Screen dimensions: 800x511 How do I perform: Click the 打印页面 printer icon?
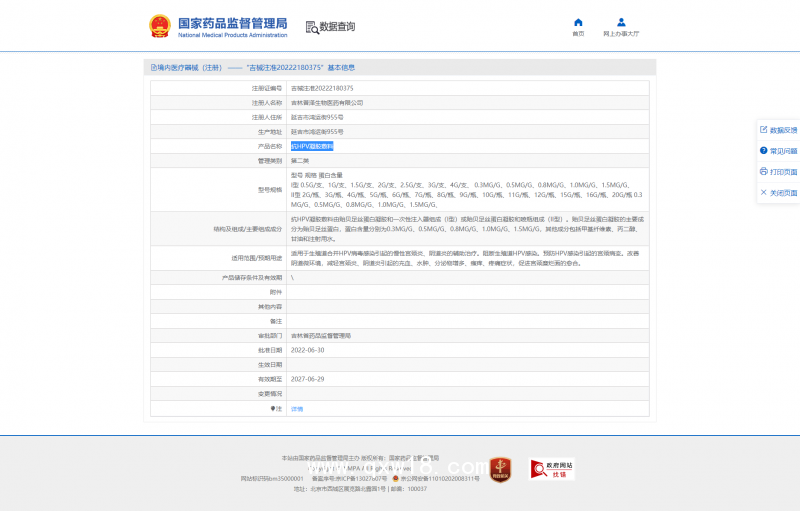(764, 172)
